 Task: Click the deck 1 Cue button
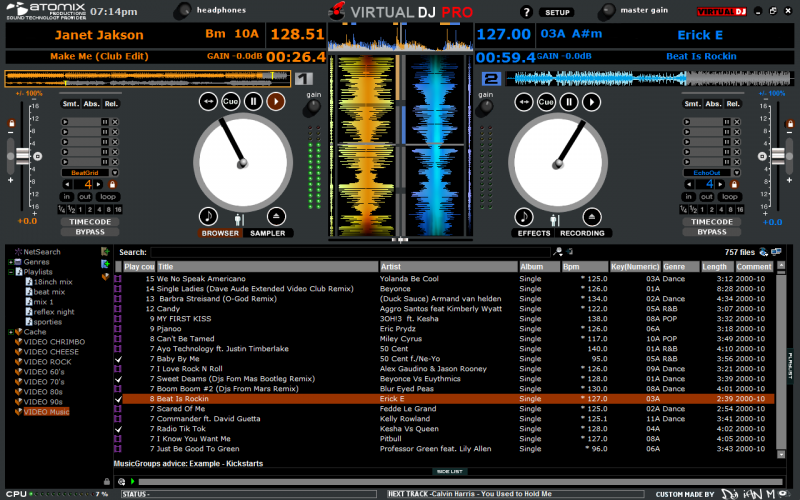[231, 102]
